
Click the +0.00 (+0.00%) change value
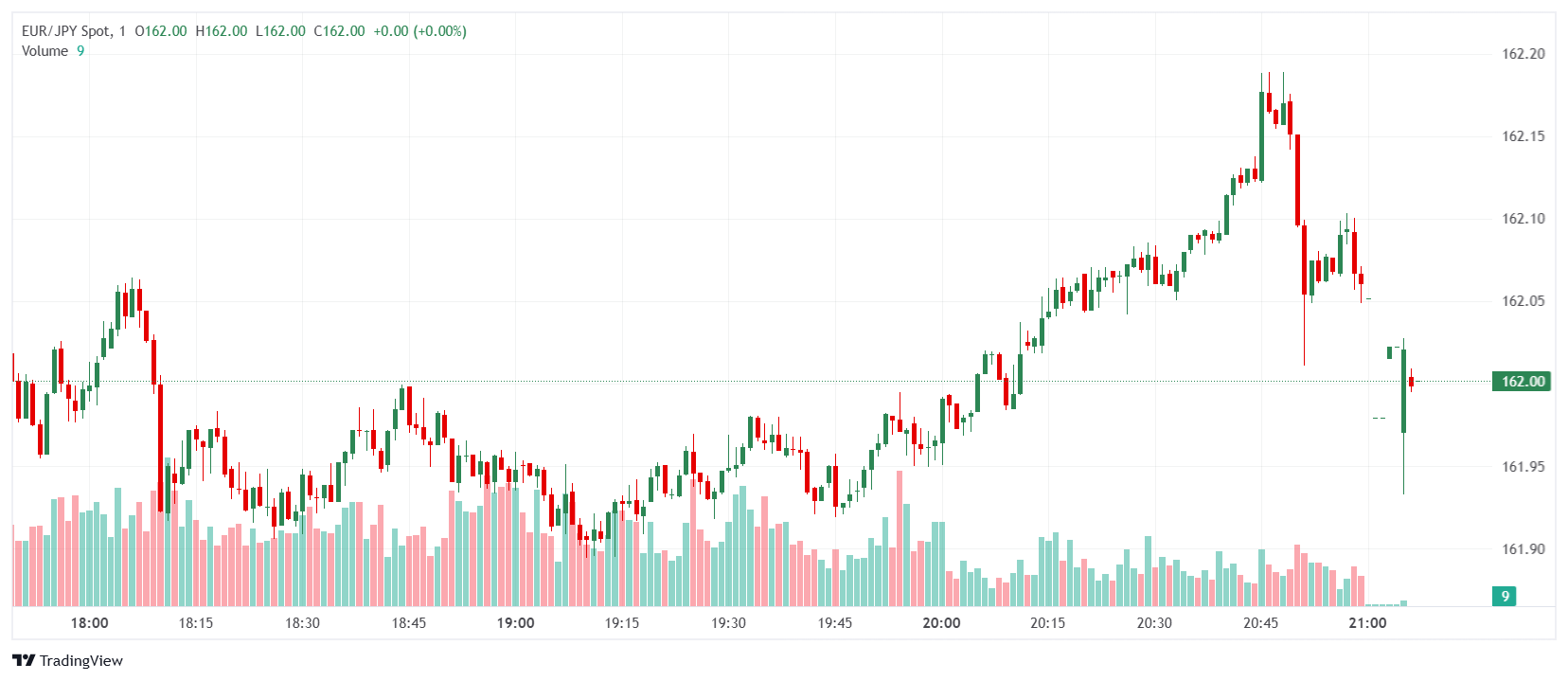click(419, 31)
